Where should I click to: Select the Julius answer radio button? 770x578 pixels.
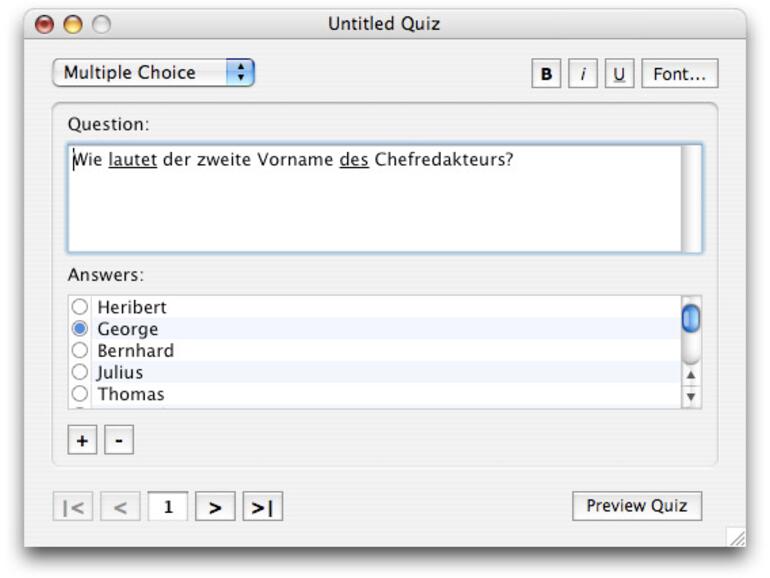80,372
